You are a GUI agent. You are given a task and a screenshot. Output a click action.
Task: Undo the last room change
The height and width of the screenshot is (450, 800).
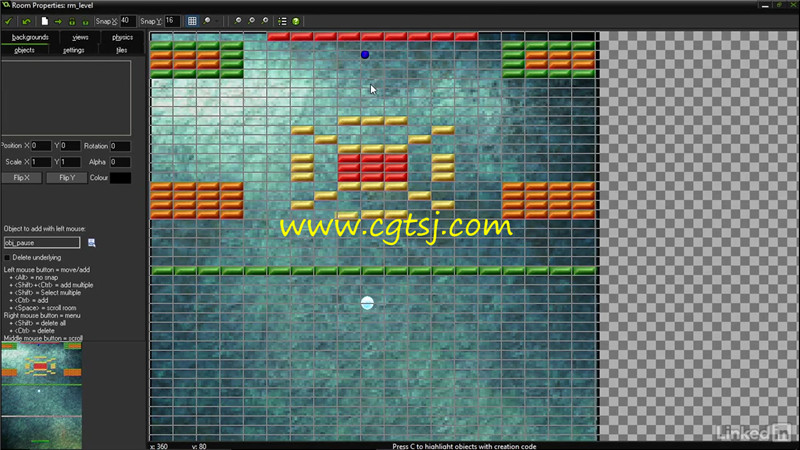pos(26,21)
